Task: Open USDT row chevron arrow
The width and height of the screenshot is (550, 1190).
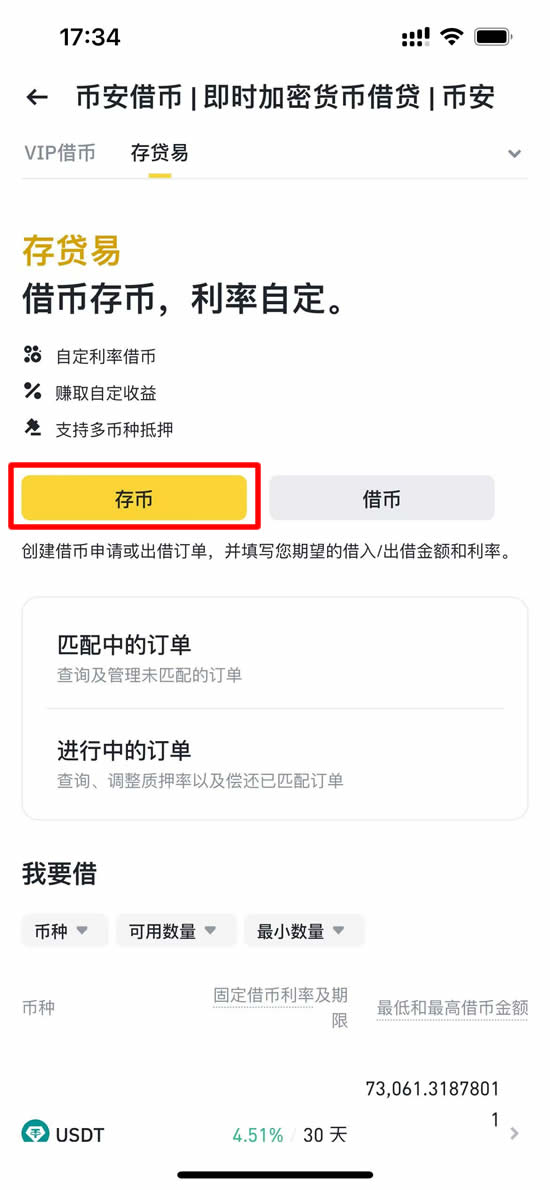Action: click(x=515, y=1134)
